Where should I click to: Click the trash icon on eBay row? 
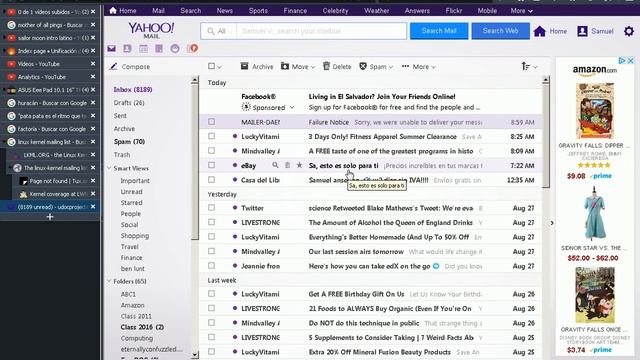(x=287, y=165)
